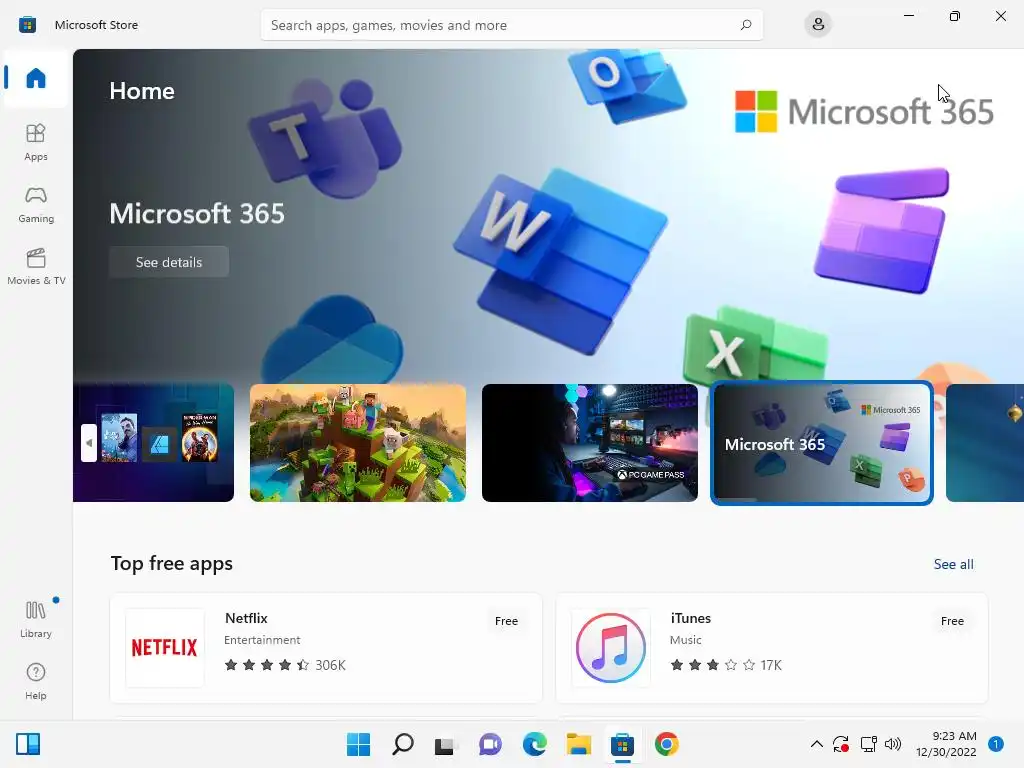Click the Microsoft Store taskbar icon
The width and height of the screenshot is (1024, 768).
622,744
